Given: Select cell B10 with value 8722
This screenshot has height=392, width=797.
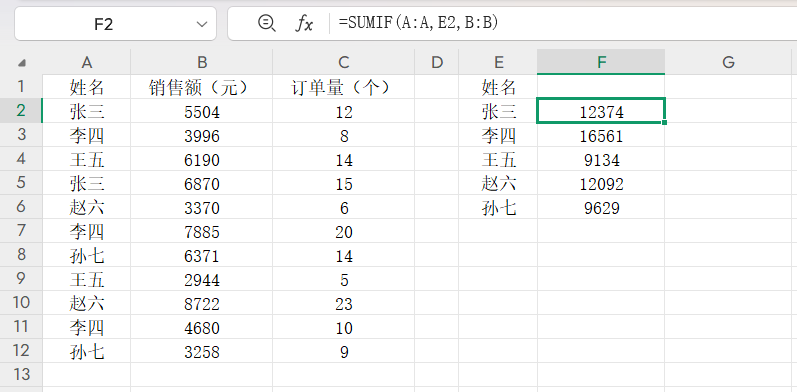Looking at the screenshot, I should click(x=202, y=304).
